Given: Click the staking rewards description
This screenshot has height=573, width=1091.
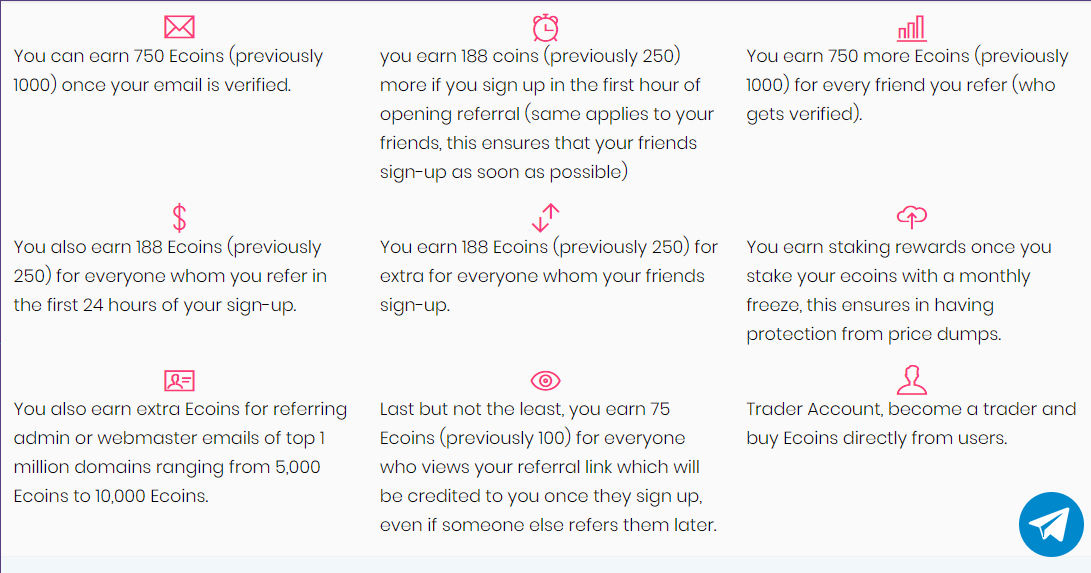Looking at the screenshot, I should click(899, 291).
